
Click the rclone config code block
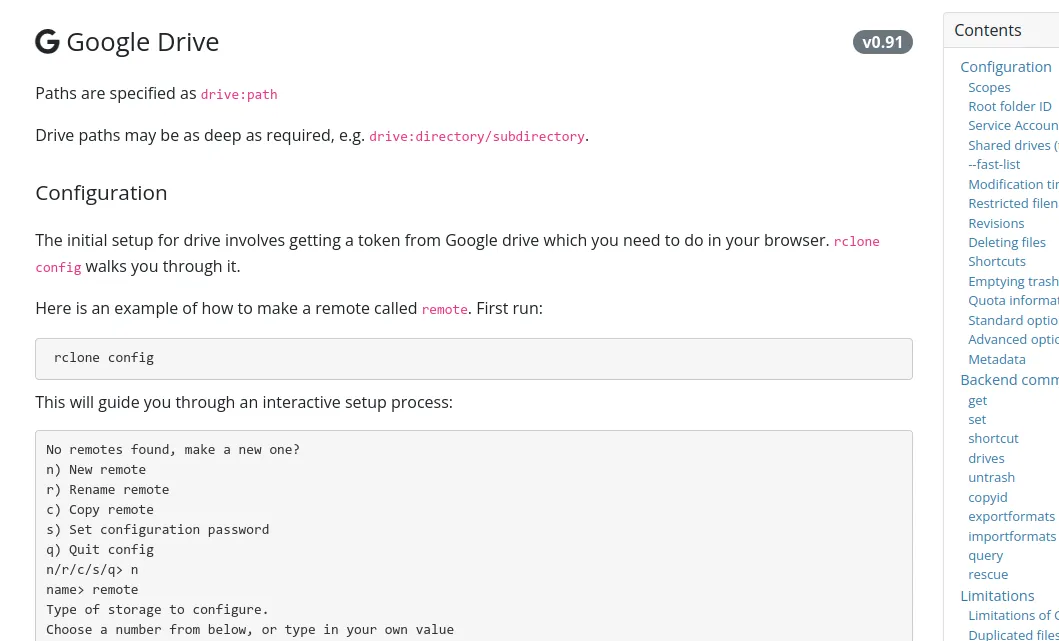[x=473, y=358]
